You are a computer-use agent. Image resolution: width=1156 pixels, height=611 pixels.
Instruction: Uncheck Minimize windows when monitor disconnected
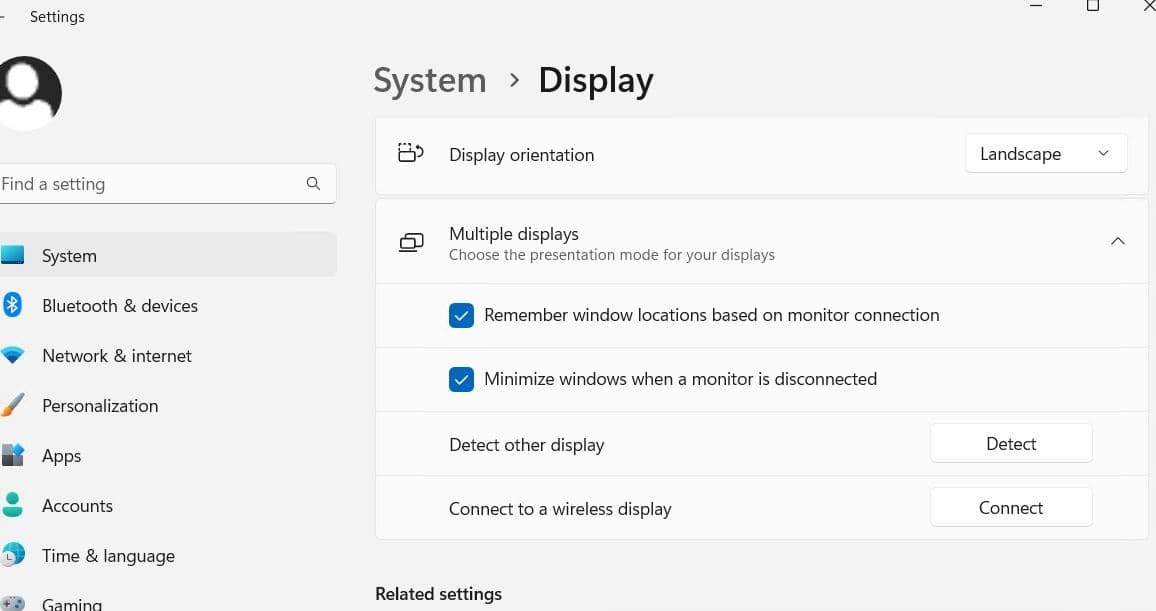point(462,380)
